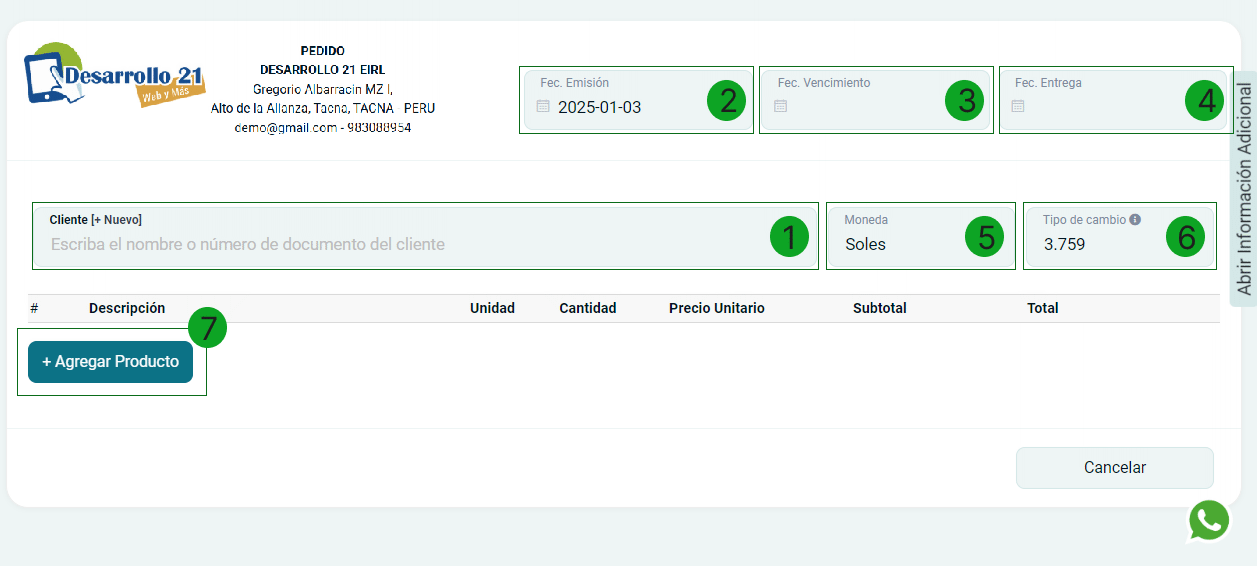Click the empty Fec. Entrega date field
The height and width of the screenshot is (566, 1257).
click(1095, 106)
